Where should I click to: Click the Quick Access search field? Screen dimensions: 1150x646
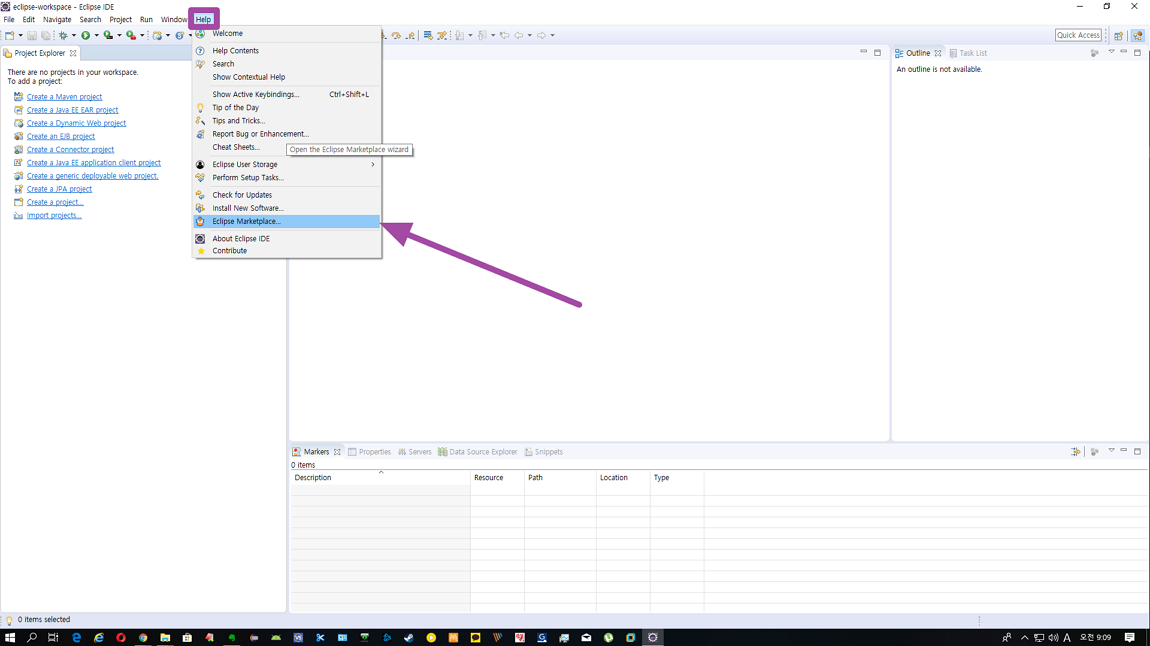point(1078,35)
